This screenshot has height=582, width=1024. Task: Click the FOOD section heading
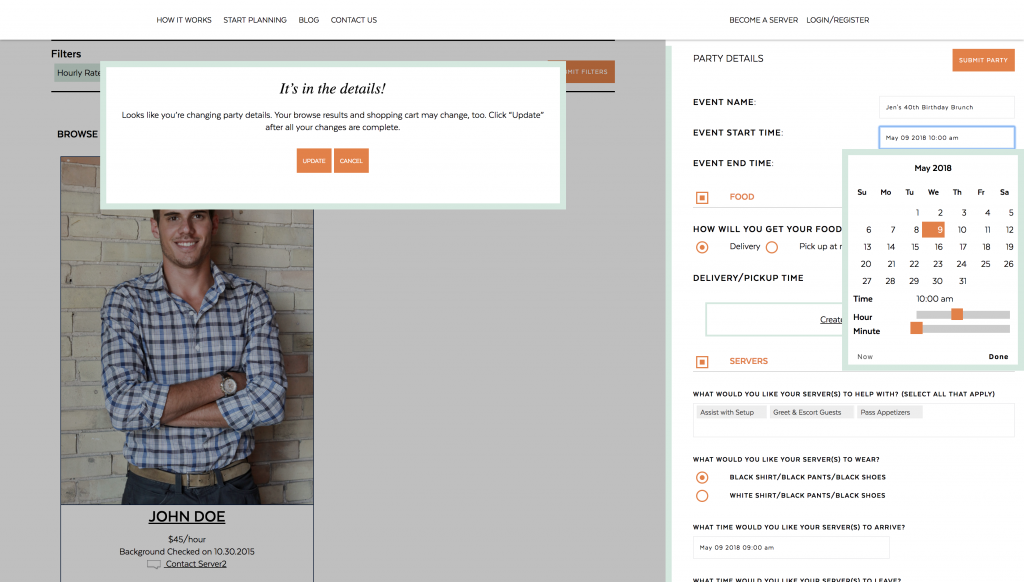click(742, 197)
